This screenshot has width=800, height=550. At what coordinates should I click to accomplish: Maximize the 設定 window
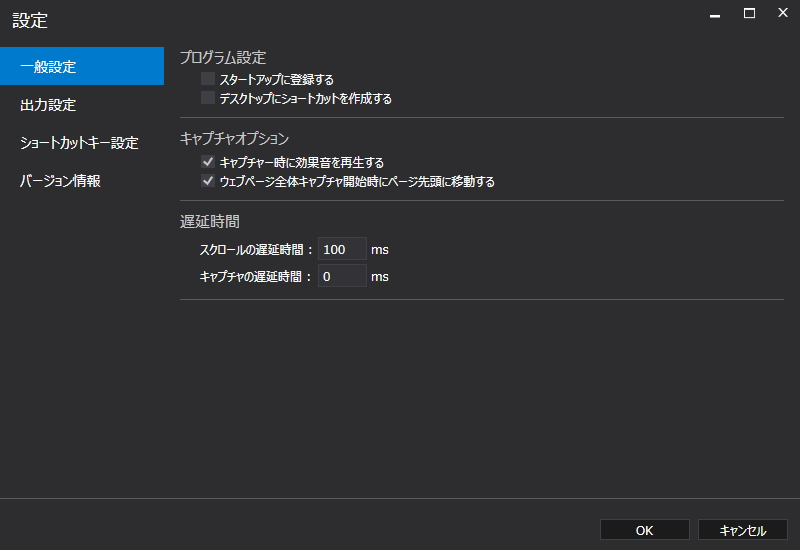pyautogui.click(x=749, y=13)
